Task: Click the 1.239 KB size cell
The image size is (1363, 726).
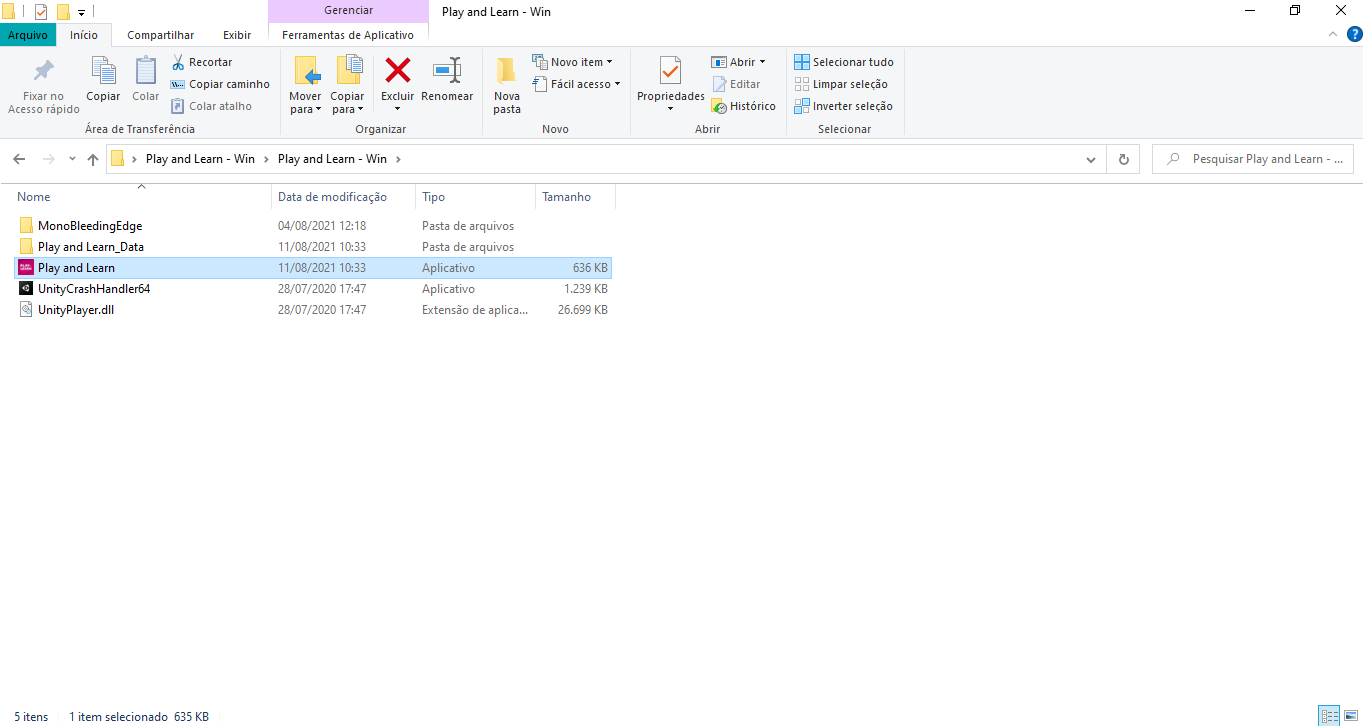Action: tap(585, 289)
